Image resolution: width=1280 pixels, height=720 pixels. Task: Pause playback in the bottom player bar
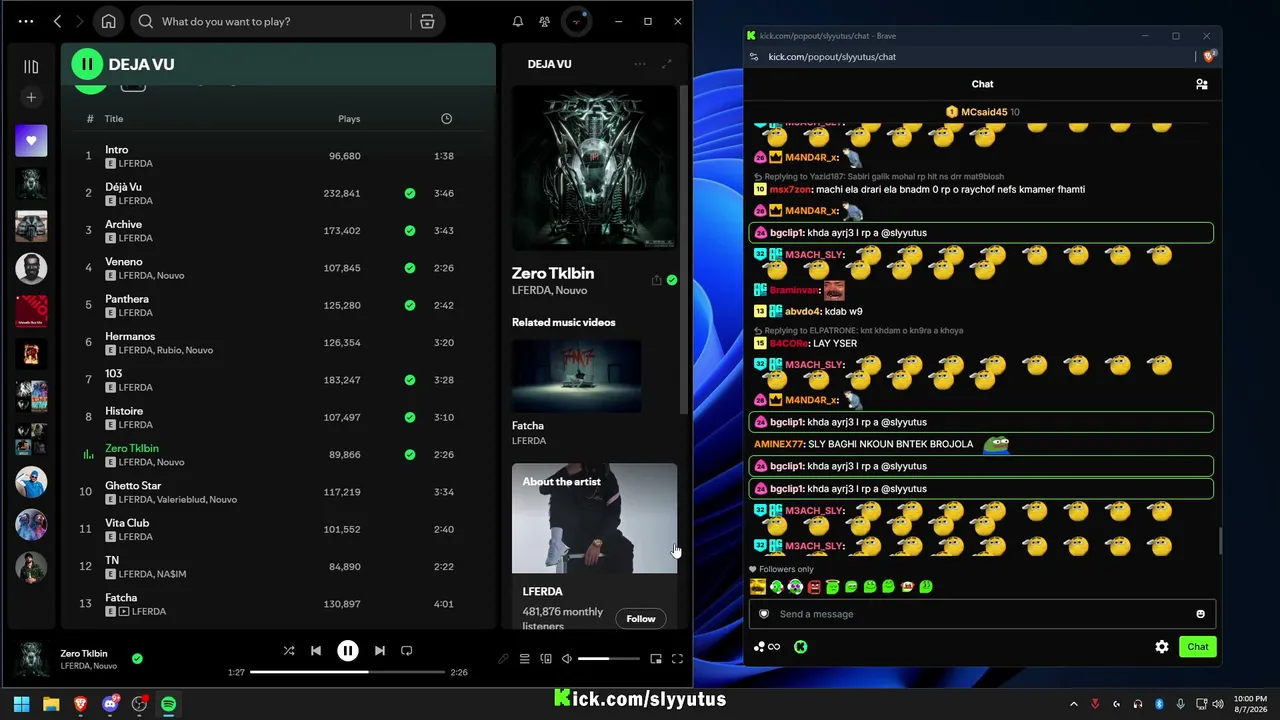tap(348, 651)
